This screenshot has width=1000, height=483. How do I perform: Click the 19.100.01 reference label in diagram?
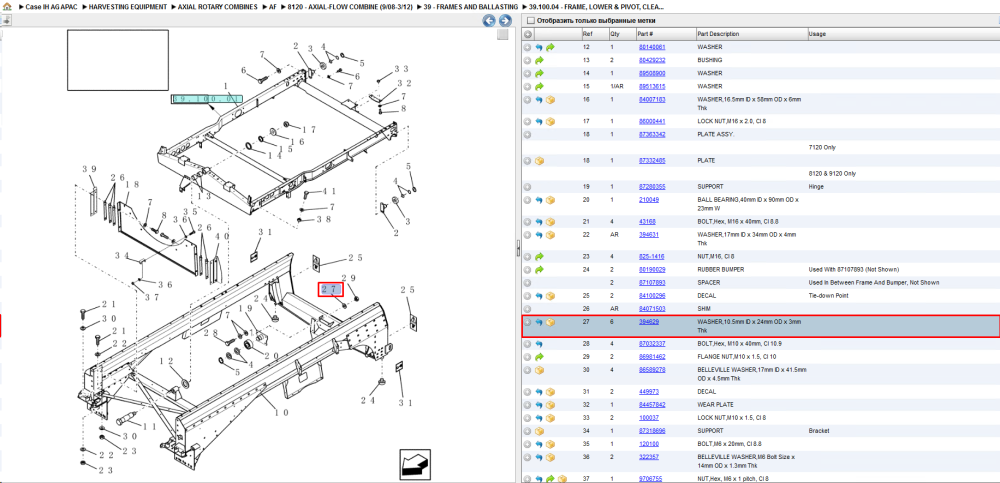[207, 99]
